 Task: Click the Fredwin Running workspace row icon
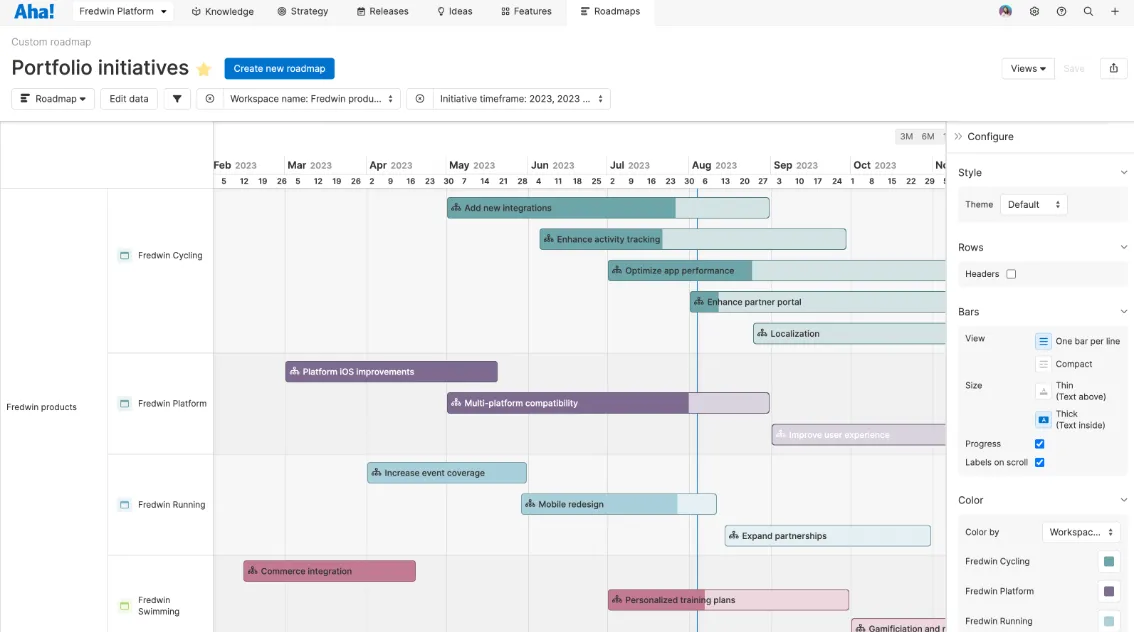click(124, 505)
